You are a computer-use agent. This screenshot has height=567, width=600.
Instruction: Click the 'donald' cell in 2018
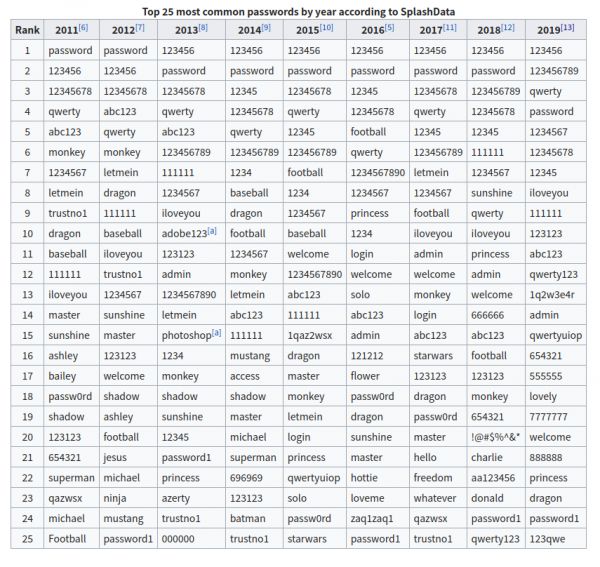487,498
